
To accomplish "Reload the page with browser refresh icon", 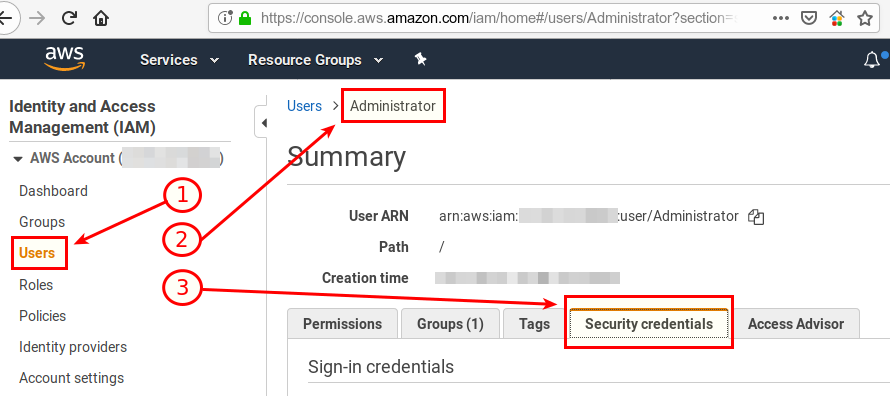I will point(69,19).
